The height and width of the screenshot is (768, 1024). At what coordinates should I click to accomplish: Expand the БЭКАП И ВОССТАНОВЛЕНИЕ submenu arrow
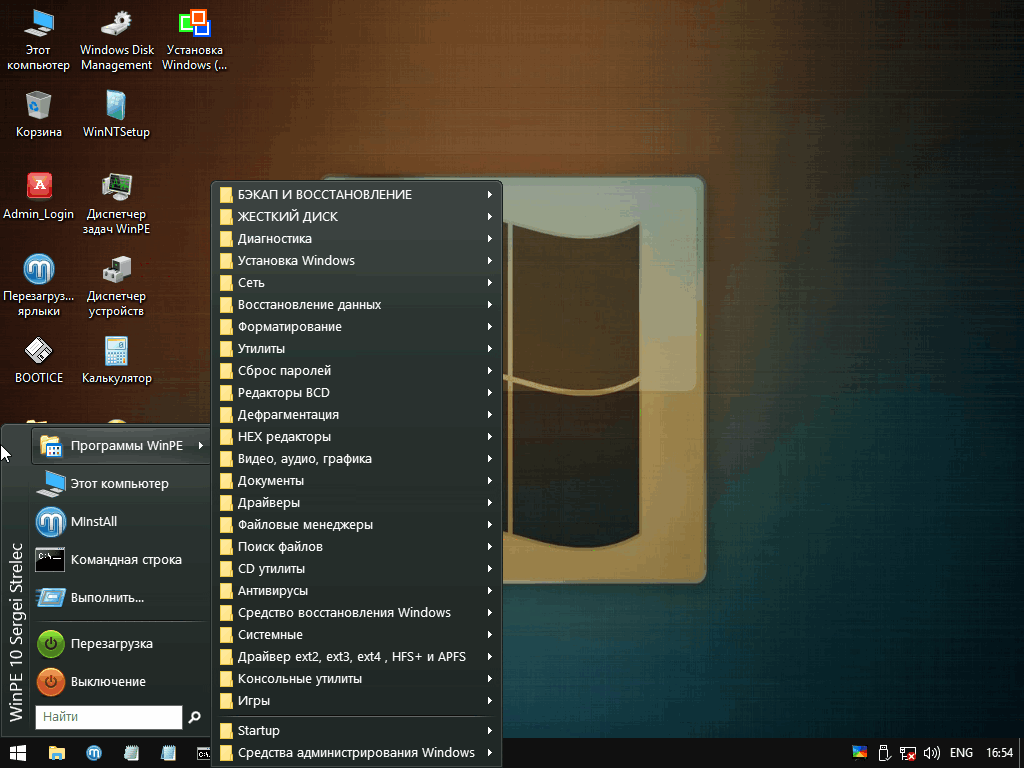(x=490, y=195)
